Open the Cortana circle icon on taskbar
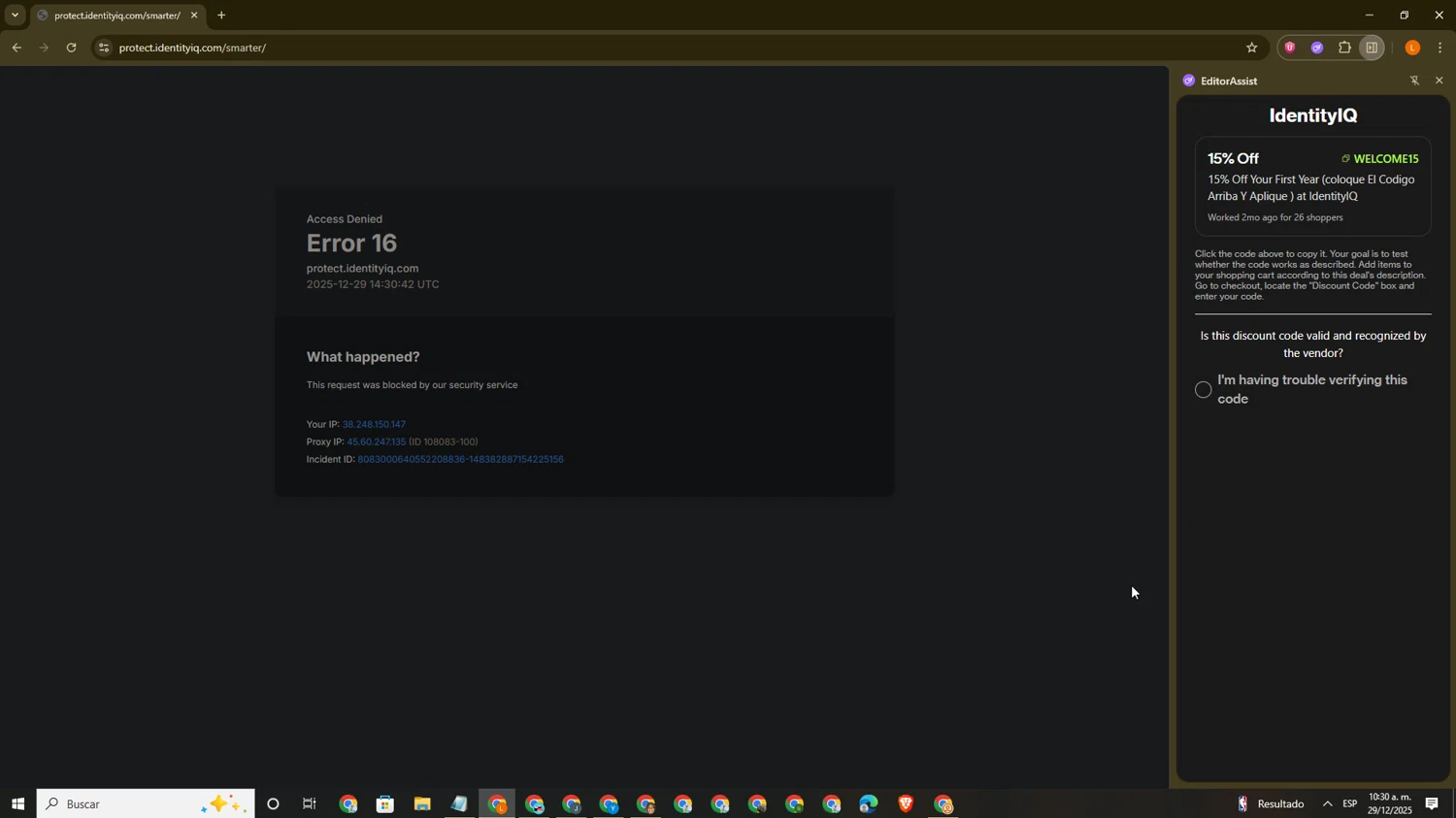Image resolution: width=1456 pixels, height=818 pixels. (x=273, y=803)
